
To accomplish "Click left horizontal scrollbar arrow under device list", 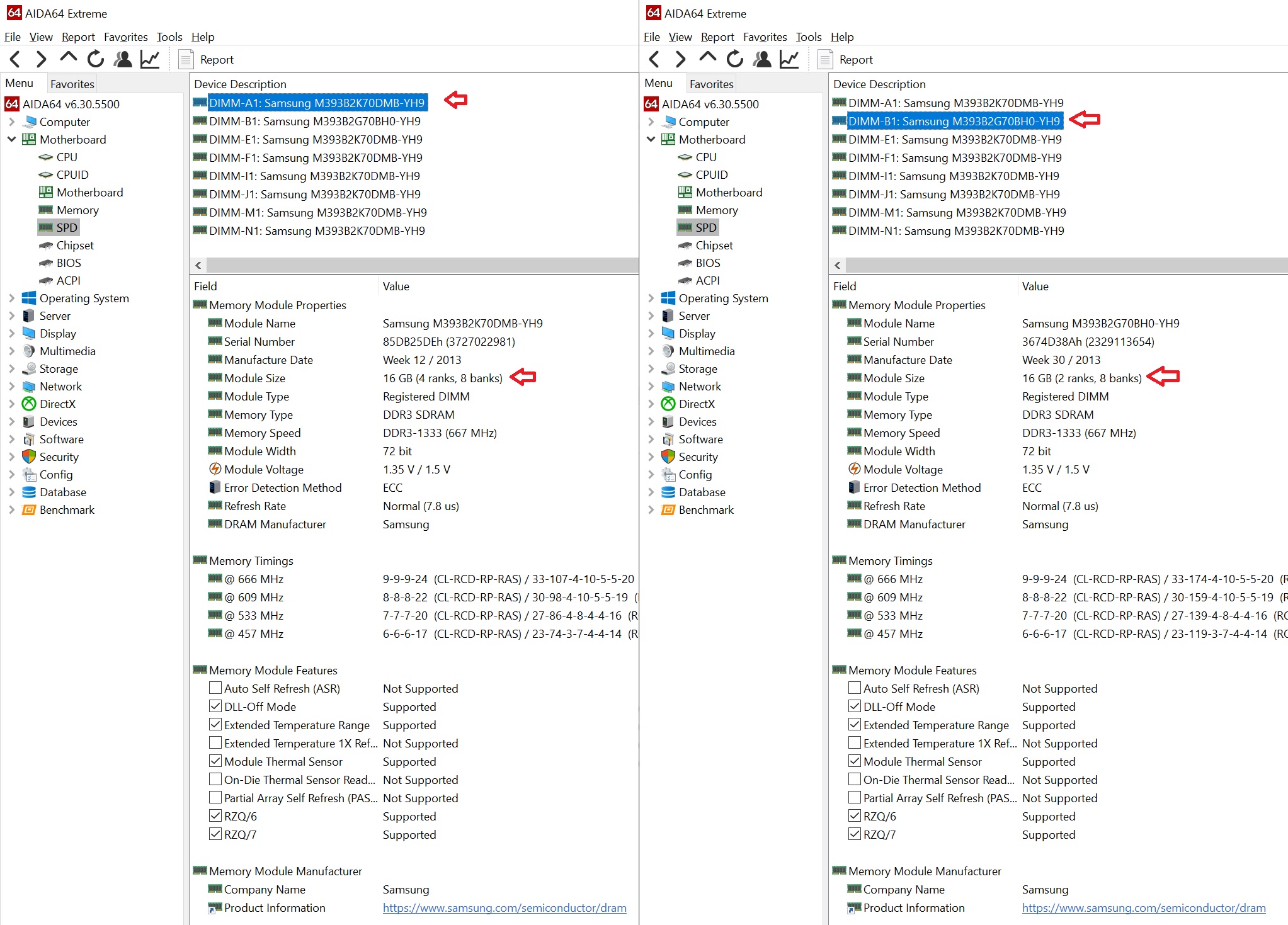I will 198,265.
